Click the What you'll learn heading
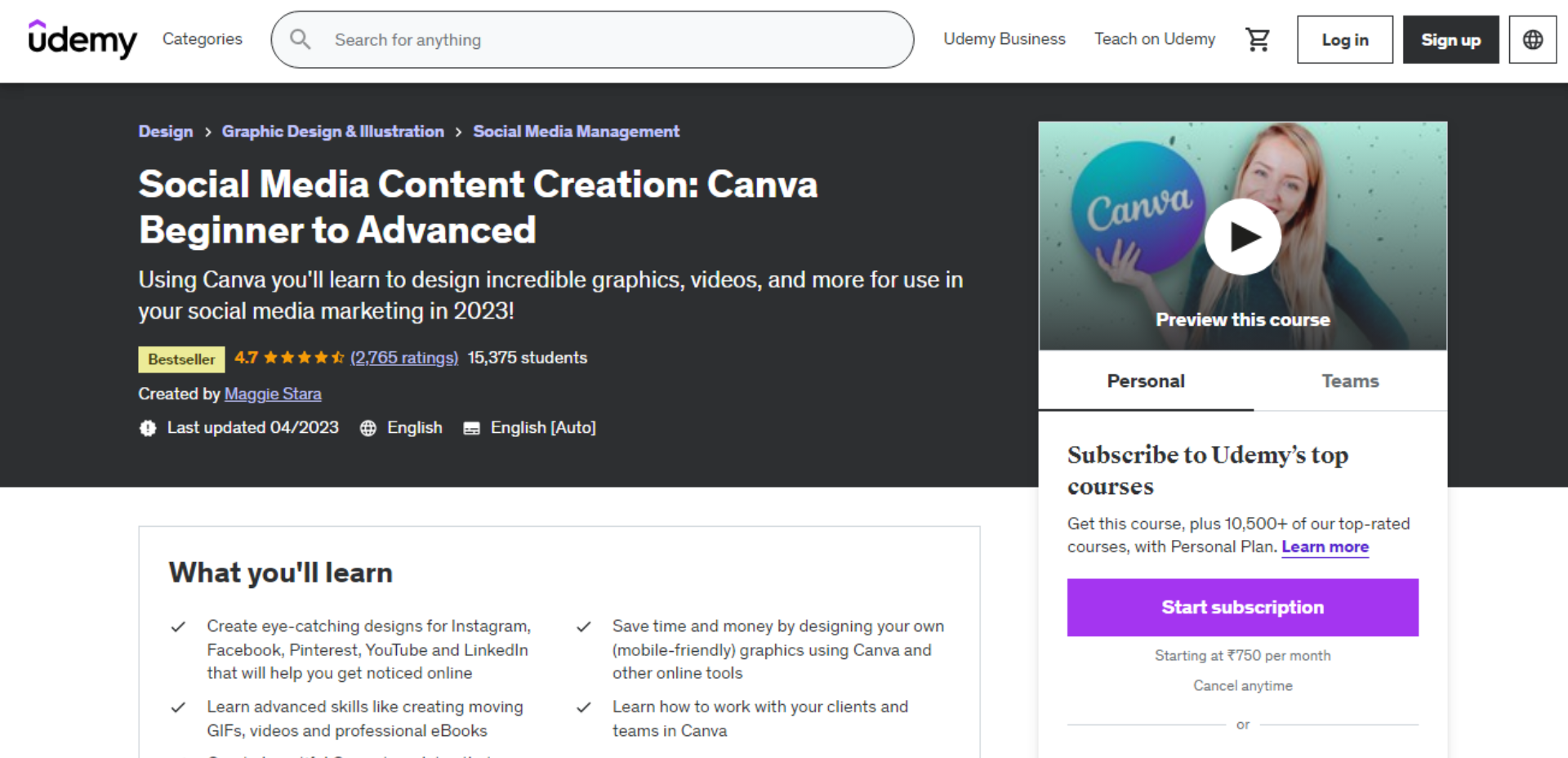1568x758 pixels. coord(281,573)
